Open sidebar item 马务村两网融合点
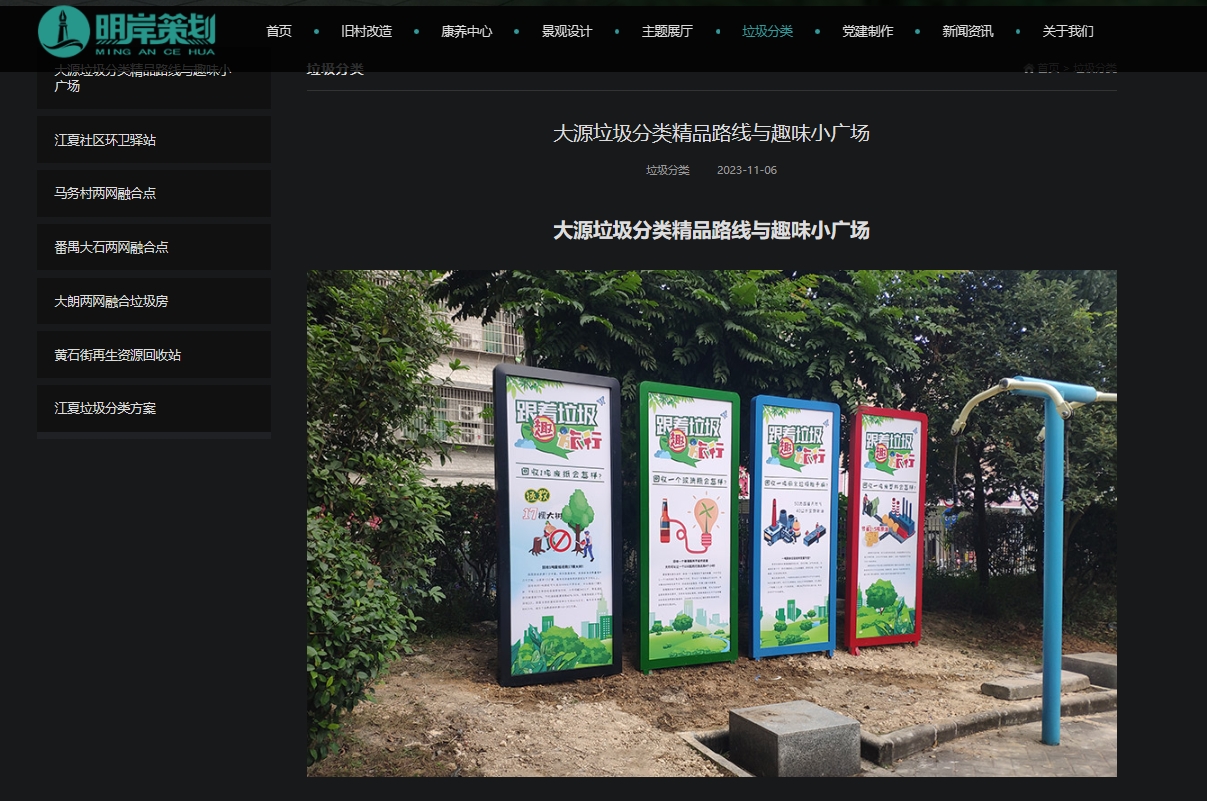The image size is (1207, 801). [x=154, y=193]
